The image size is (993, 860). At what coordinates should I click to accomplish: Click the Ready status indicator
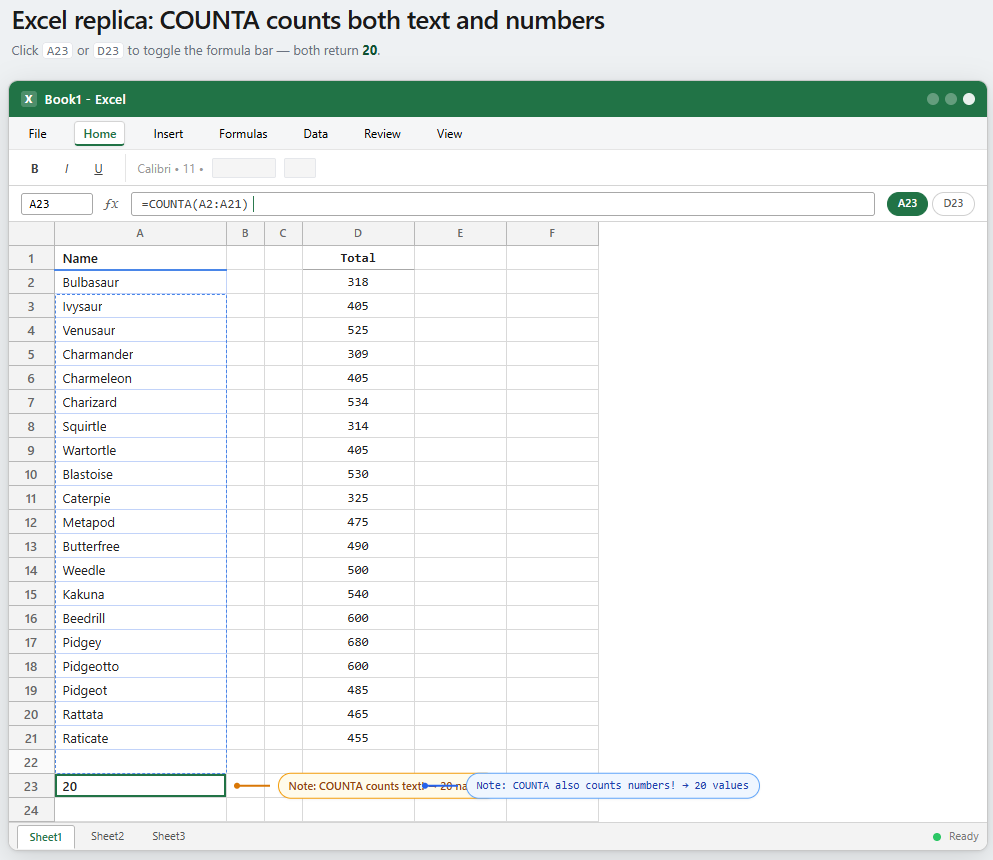[956, 837]
